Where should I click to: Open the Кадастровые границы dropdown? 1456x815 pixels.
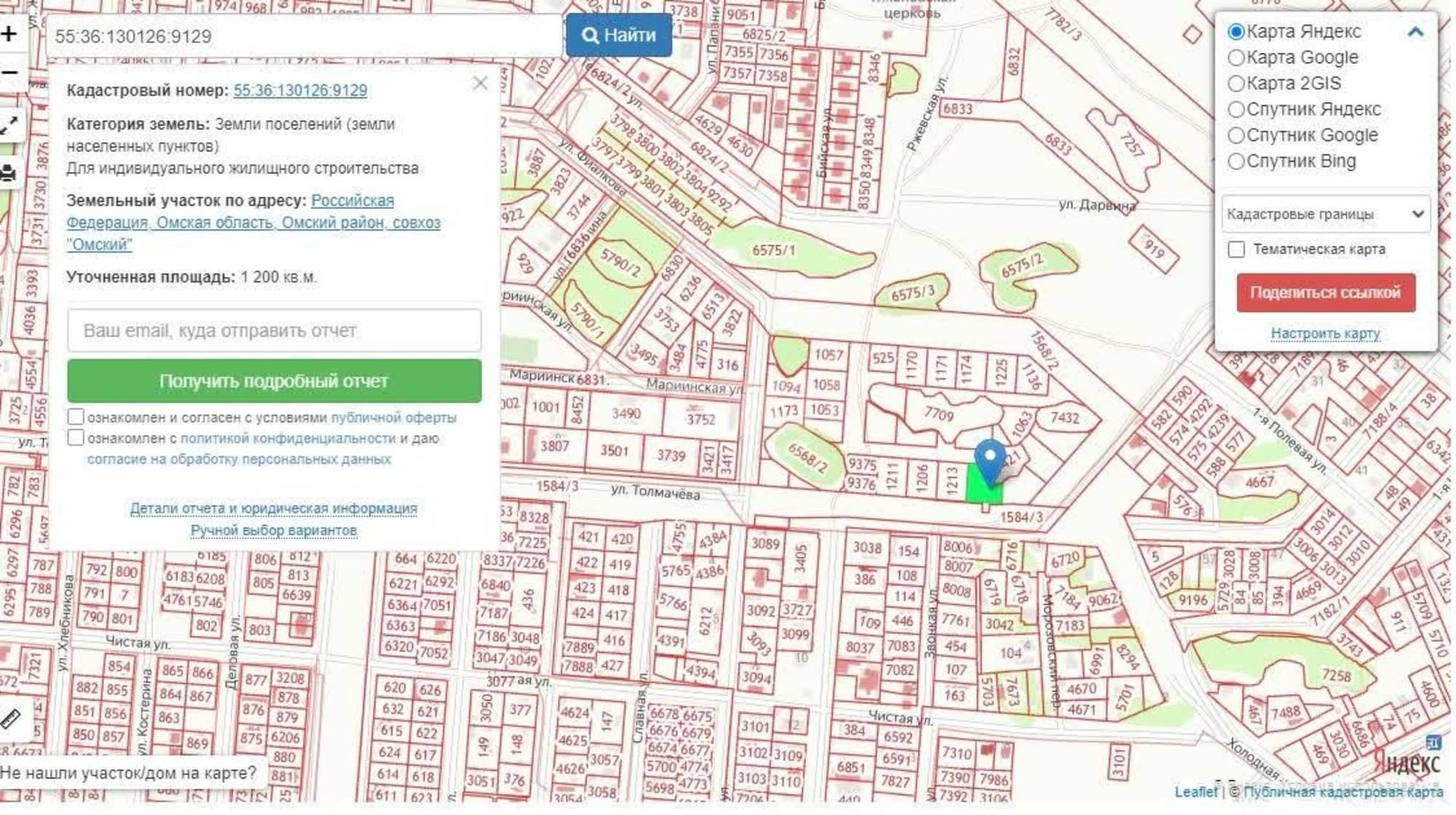coord(1325,215)
